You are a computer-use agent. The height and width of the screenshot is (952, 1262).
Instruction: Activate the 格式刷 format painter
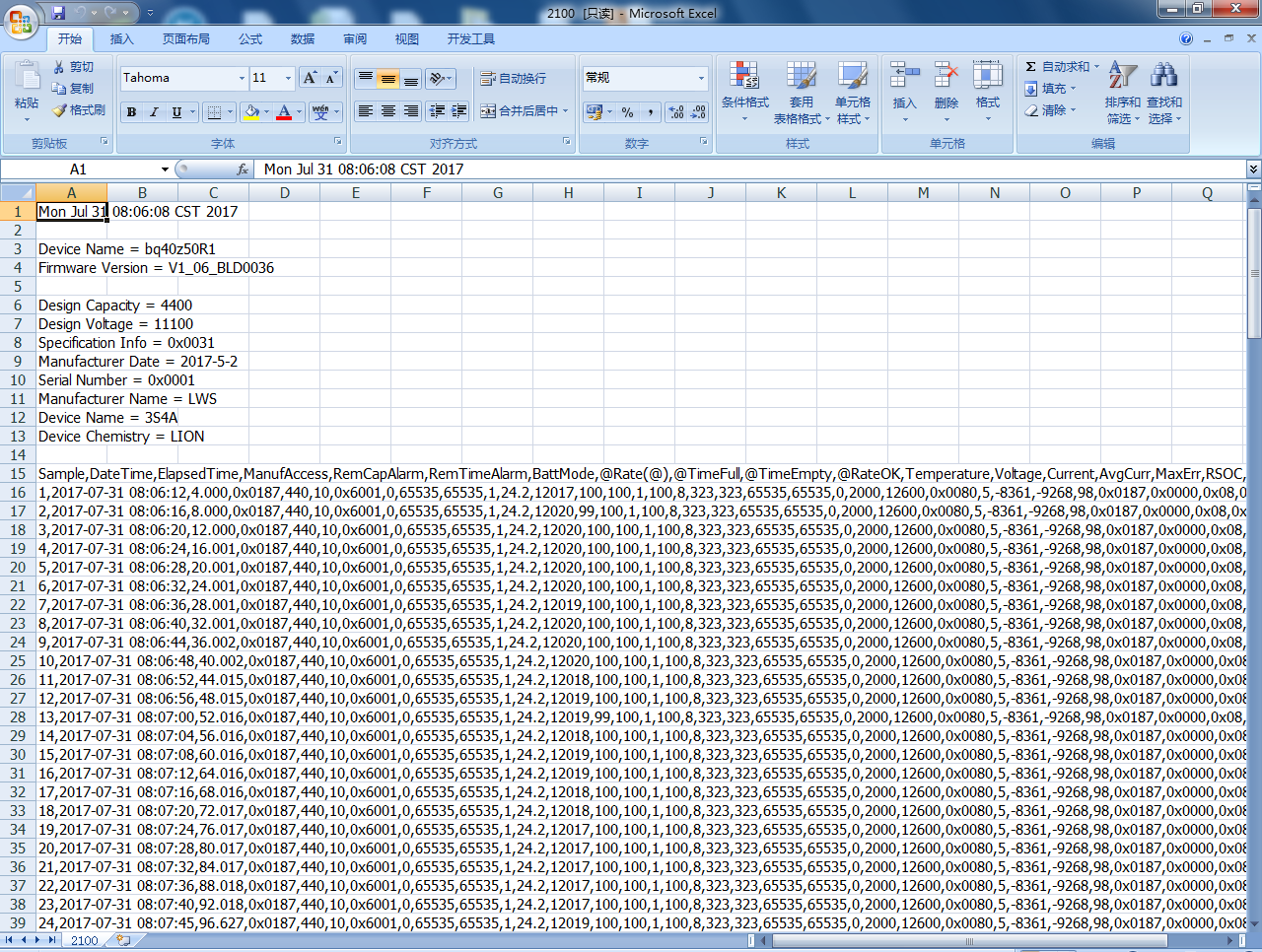pyautogui.click(x=79, y=110)
